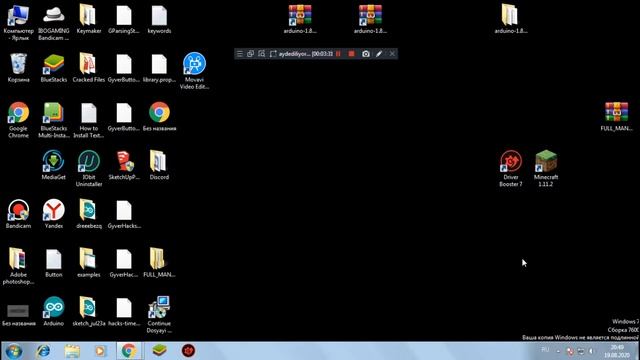Viewport: 640px width, 360px height.
Task: Select the Bandicam rectangle area icon
Action: tap(273, 54)
